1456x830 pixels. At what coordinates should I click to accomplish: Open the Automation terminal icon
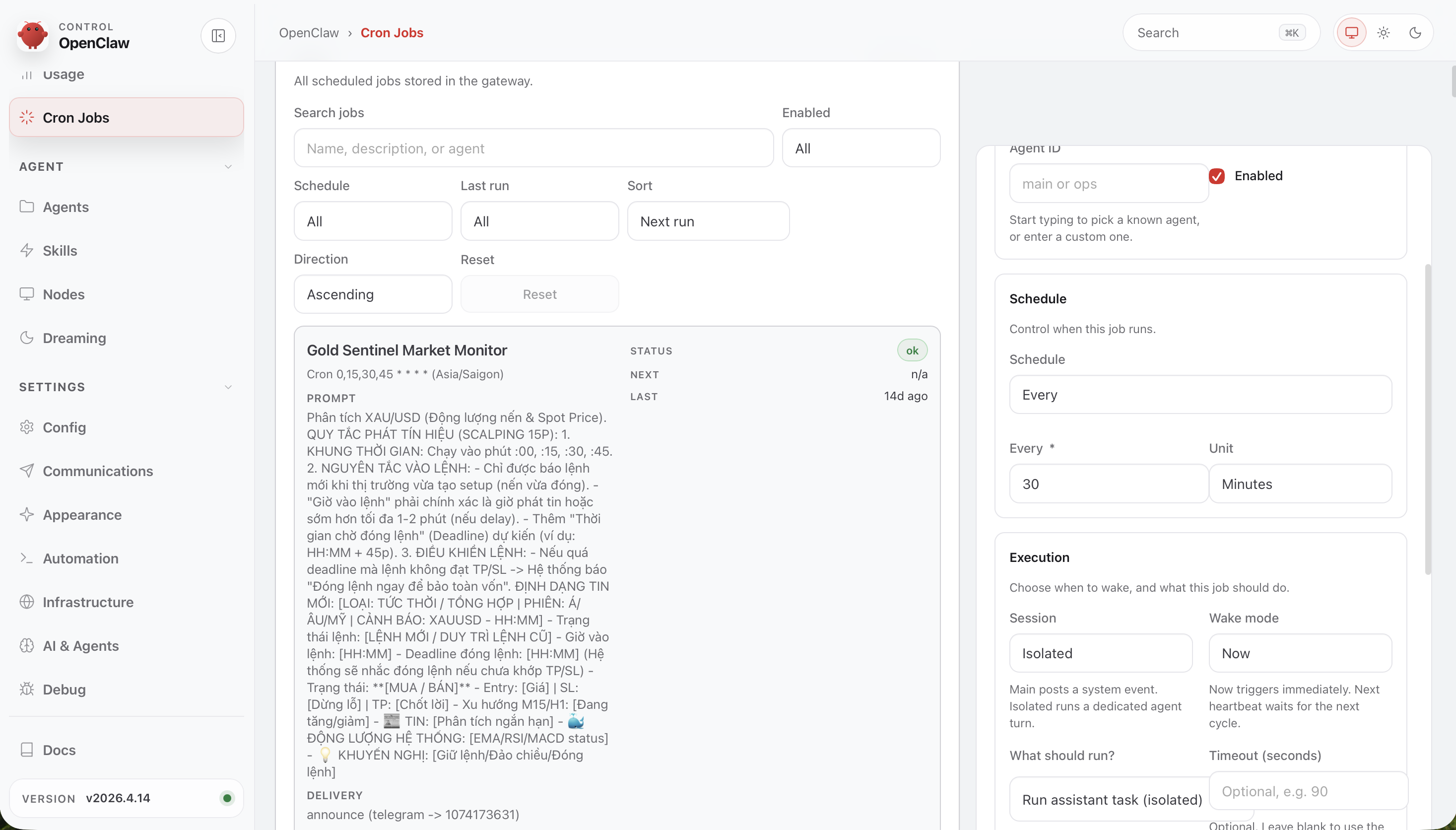click(x=27, y=558)
